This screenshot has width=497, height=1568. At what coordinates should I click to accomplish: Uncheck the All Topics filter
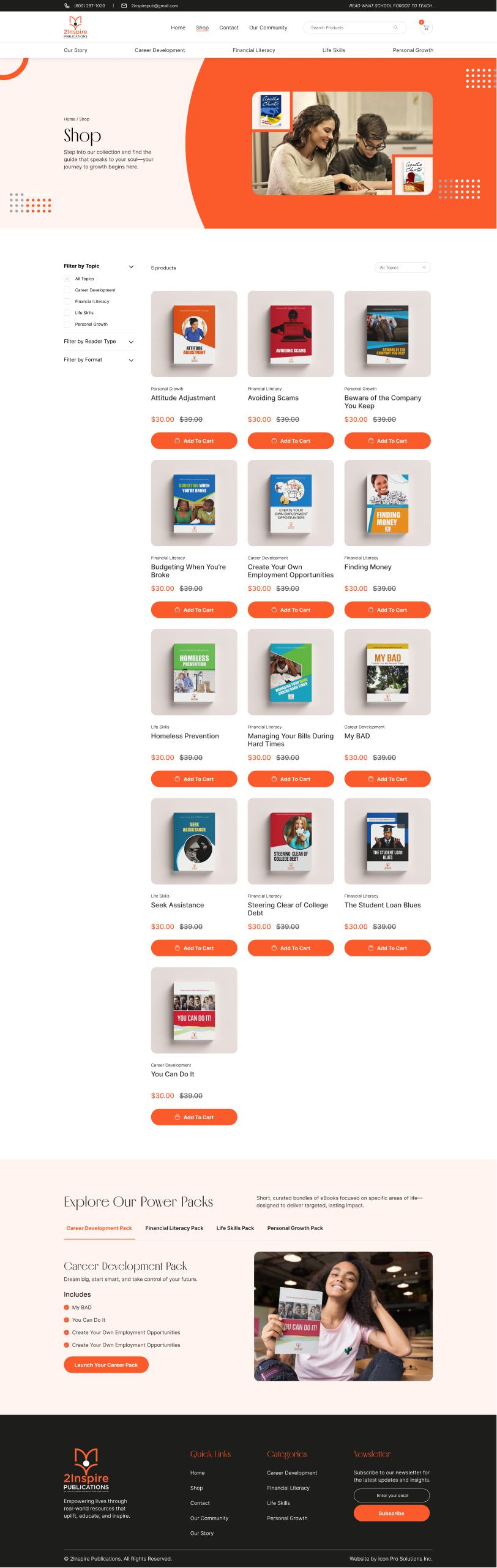pyautogui.click(x=67, y=279)
